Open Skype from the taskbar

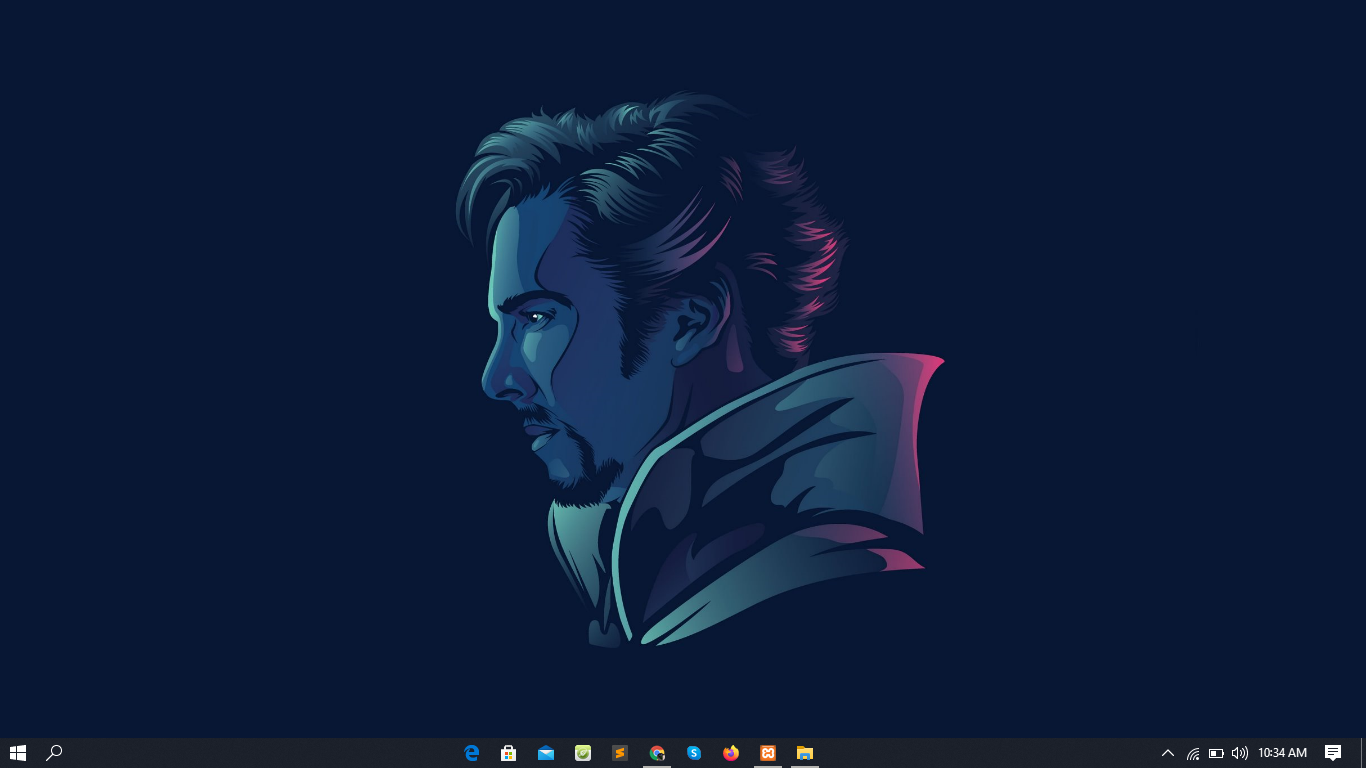click(x=694, y=753)
